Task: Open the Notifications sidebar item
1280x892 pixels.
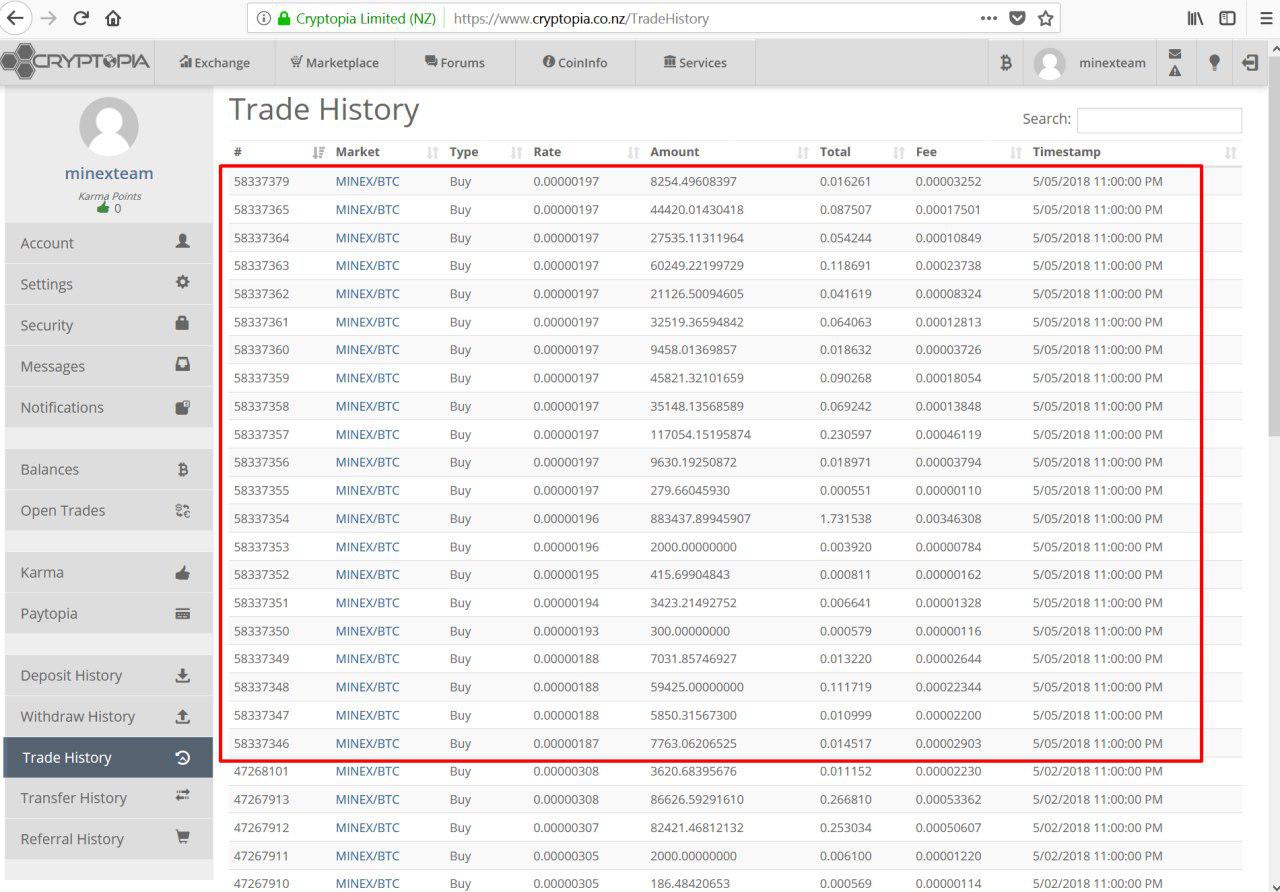Action: pos(108,407)
